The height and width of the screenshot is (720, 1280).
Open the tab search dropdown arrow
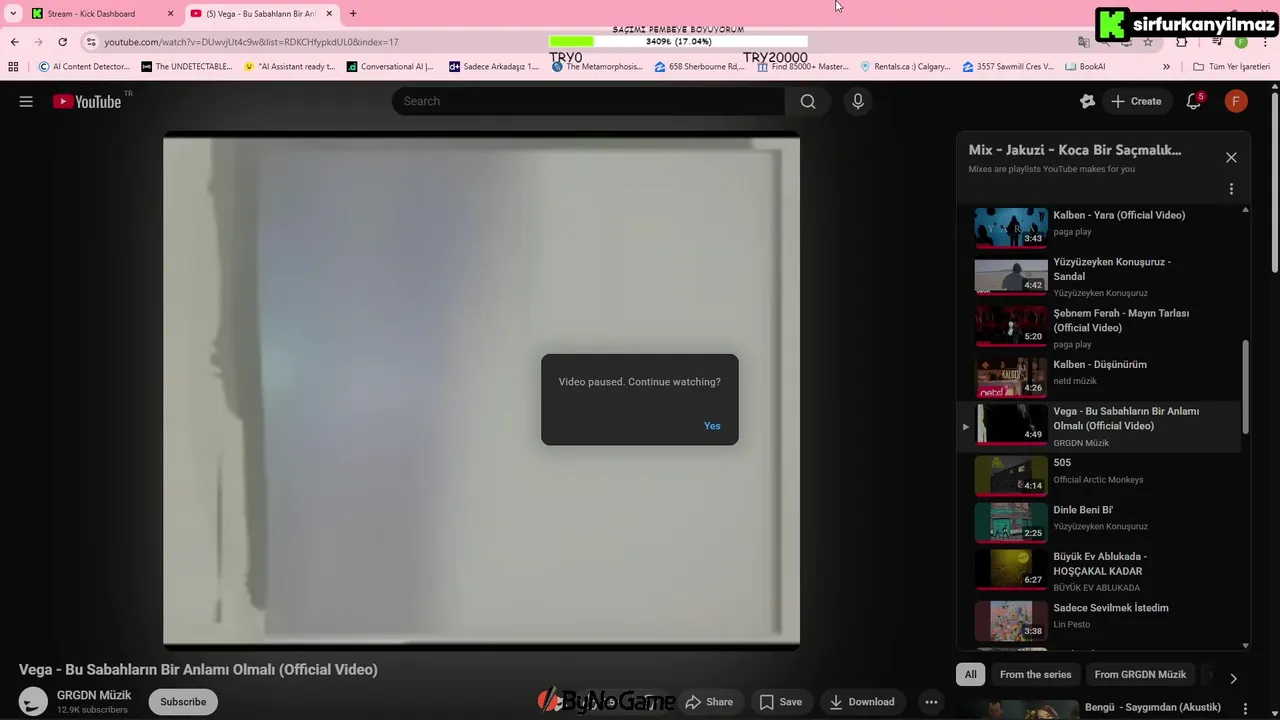[x=13, y=14]
